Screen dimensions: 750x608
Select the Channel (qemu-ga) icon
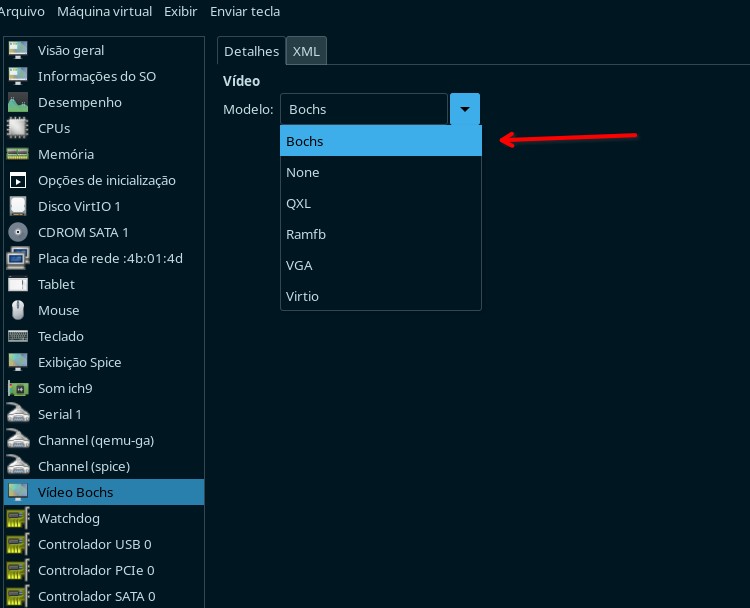point(18,439)
